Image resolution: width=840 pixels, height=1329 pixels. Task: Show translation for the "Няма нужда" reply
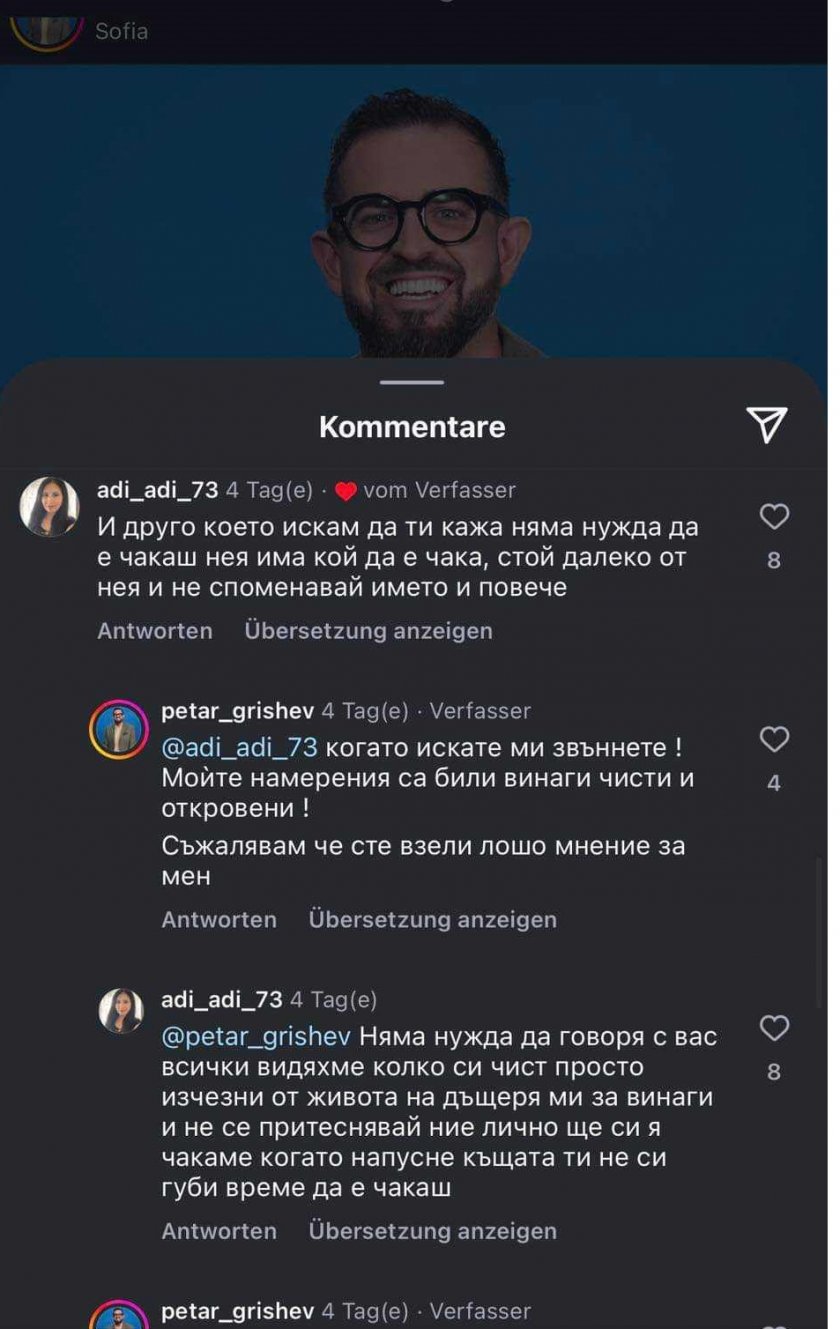click(432, 1231)
